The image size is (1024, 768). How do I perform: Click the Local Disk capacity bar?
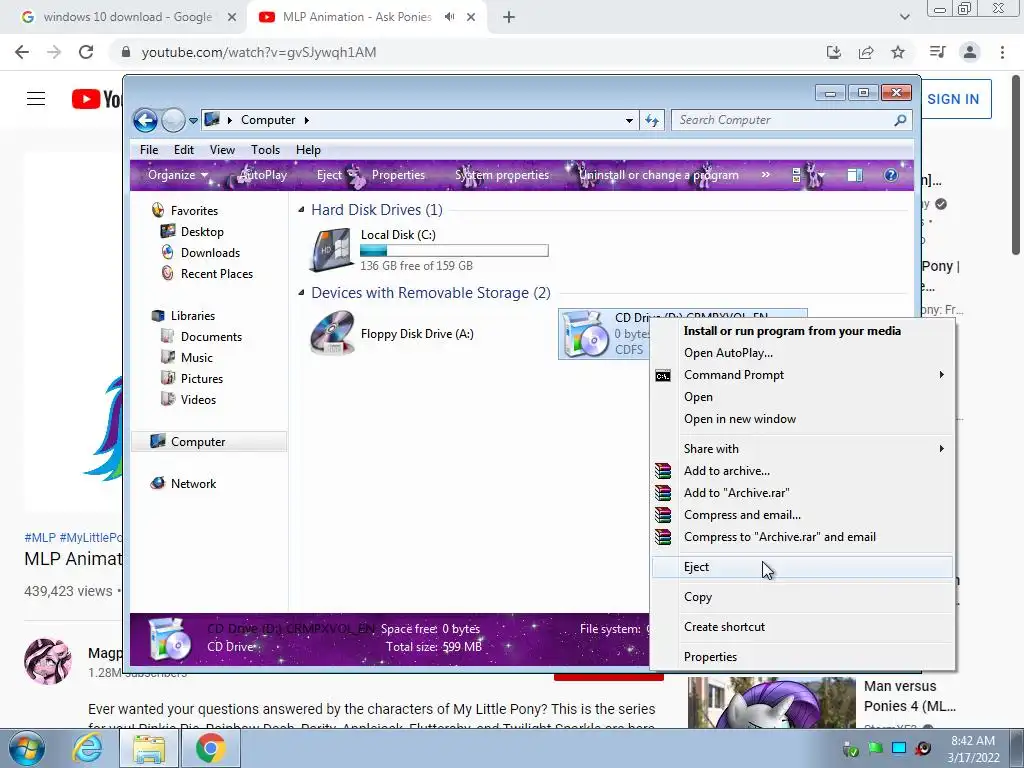click(454, 250)
